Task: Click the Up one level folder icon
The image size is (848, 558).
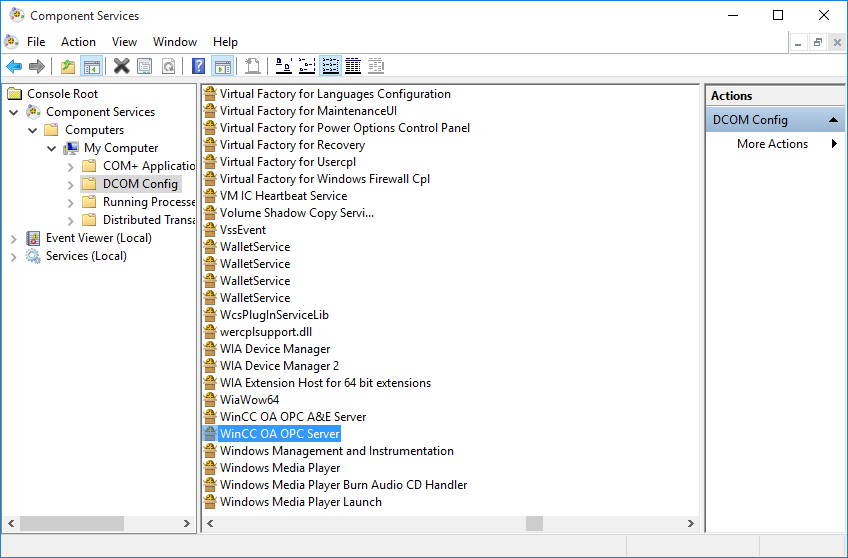Action: 67,66
